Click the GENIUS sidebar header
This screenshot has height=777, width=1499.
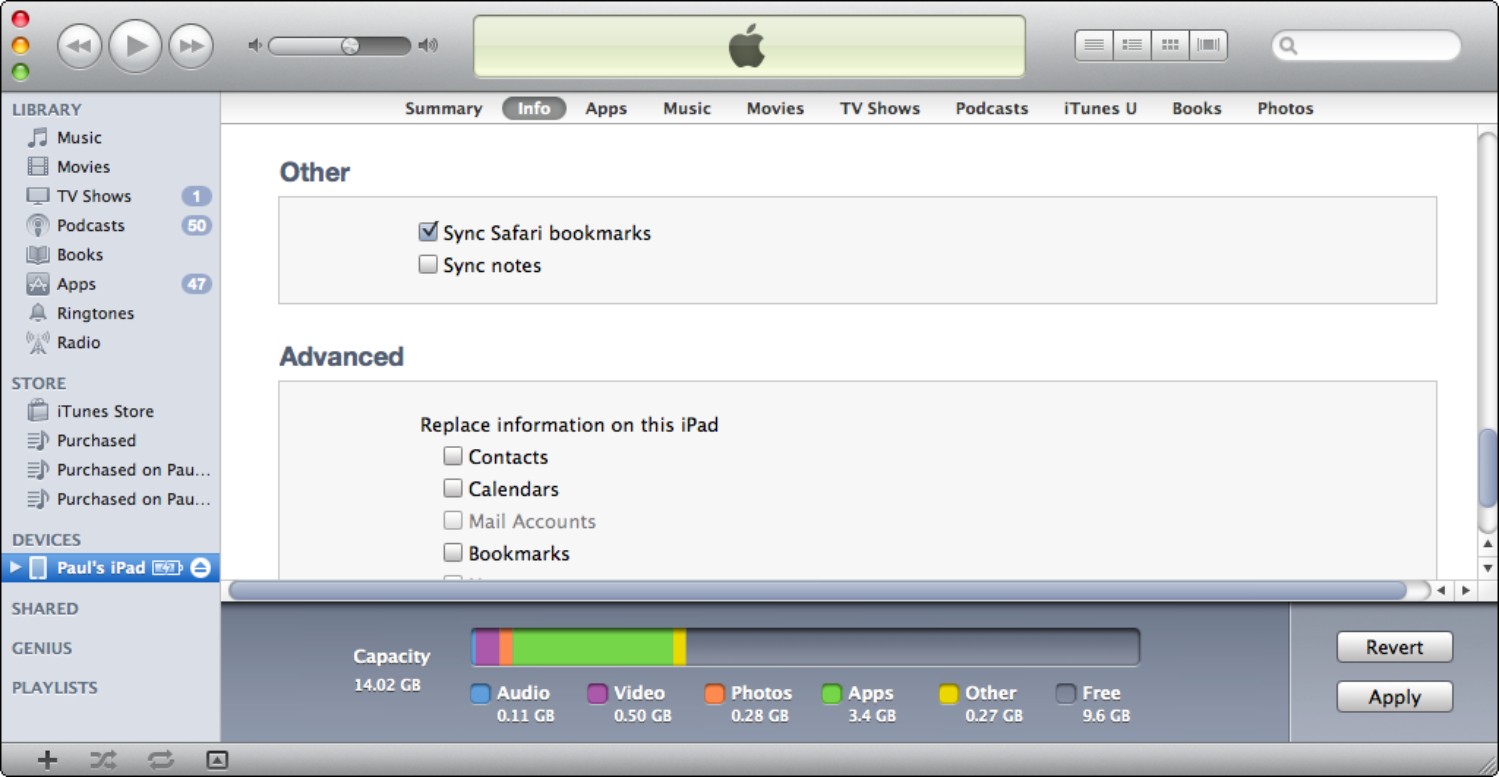[x=42, y=648]
